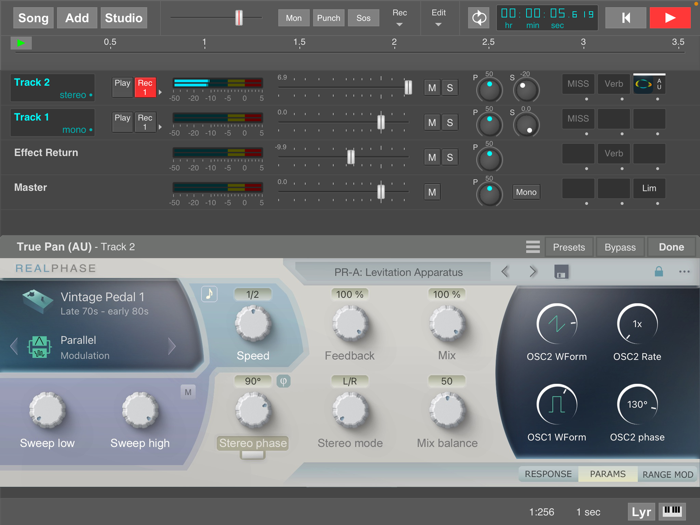Click the rewind to start button
The width and height of the screenshot is (700, 525).
point(626,18)
